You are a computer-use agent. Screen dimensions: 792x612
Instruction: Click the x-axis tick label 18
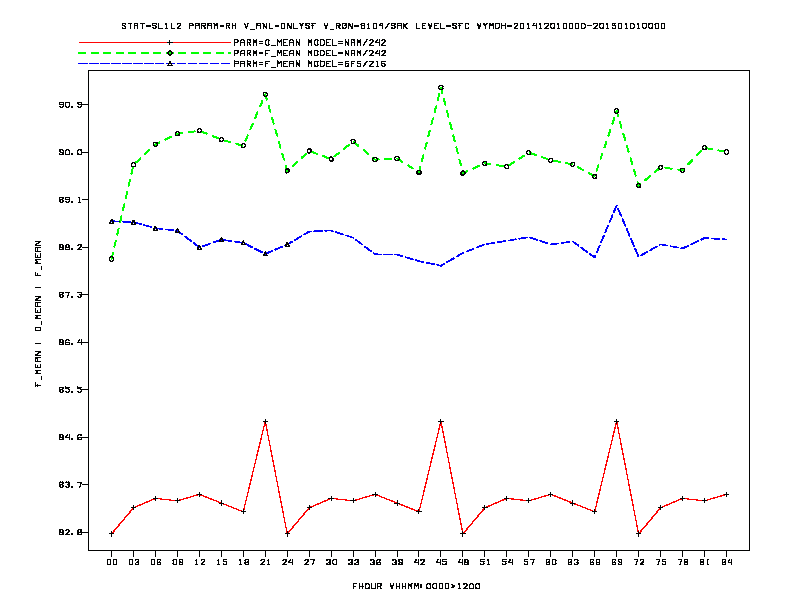tap(243, 562)
